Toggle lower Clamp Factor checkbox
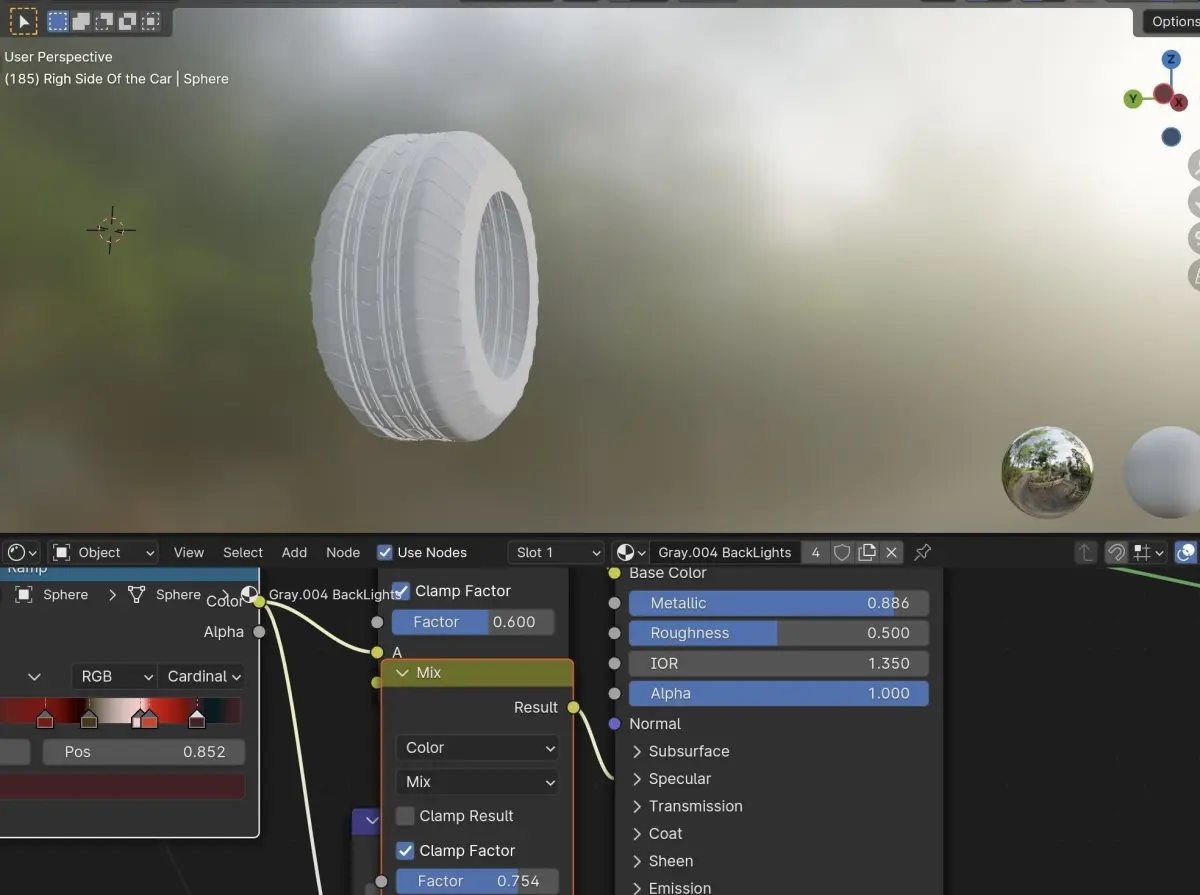Viewport: 1200px width, 895px height. click(405, 851)
